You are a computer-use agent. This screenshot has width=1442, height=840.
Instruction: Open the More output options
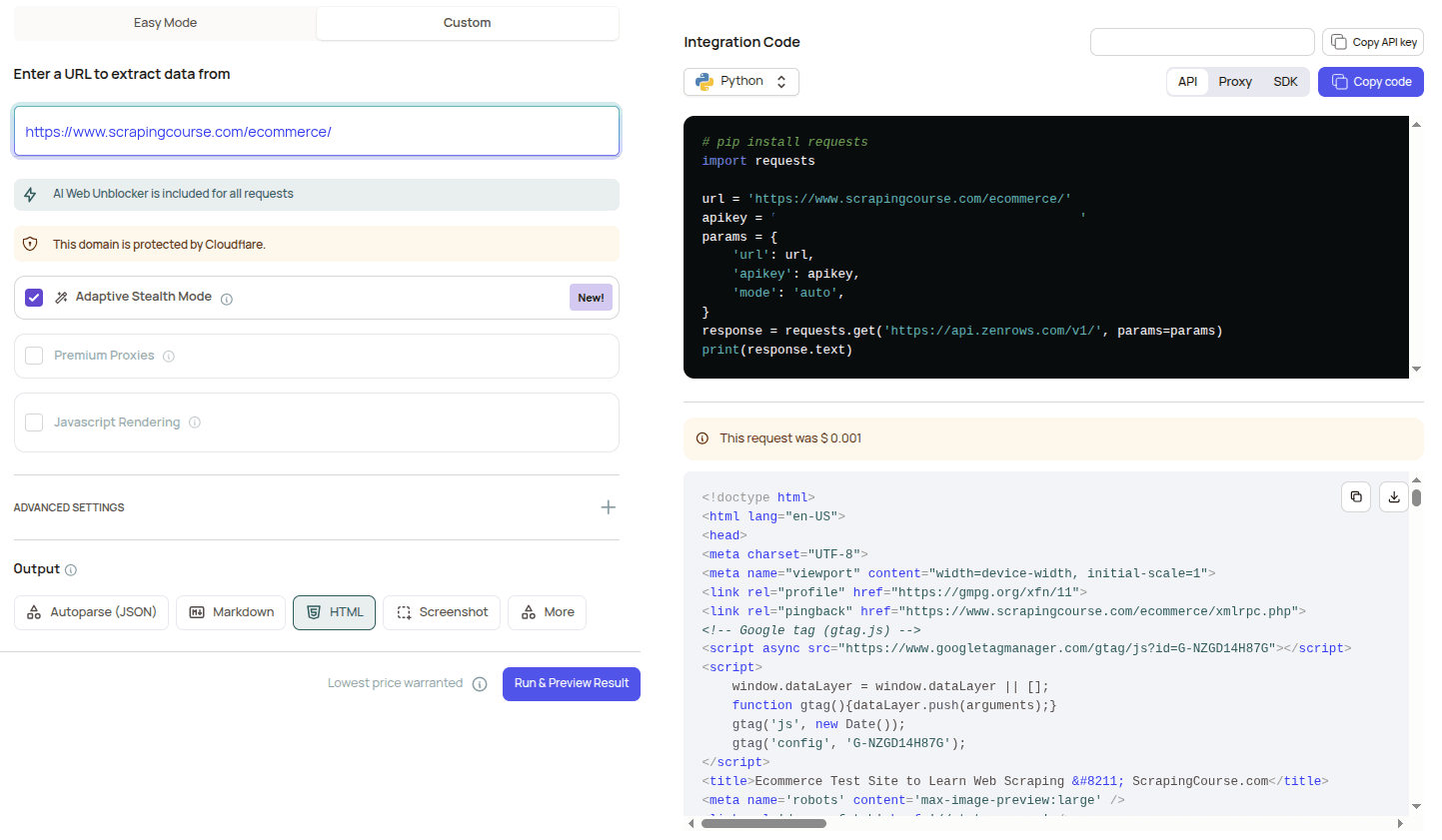547,612
